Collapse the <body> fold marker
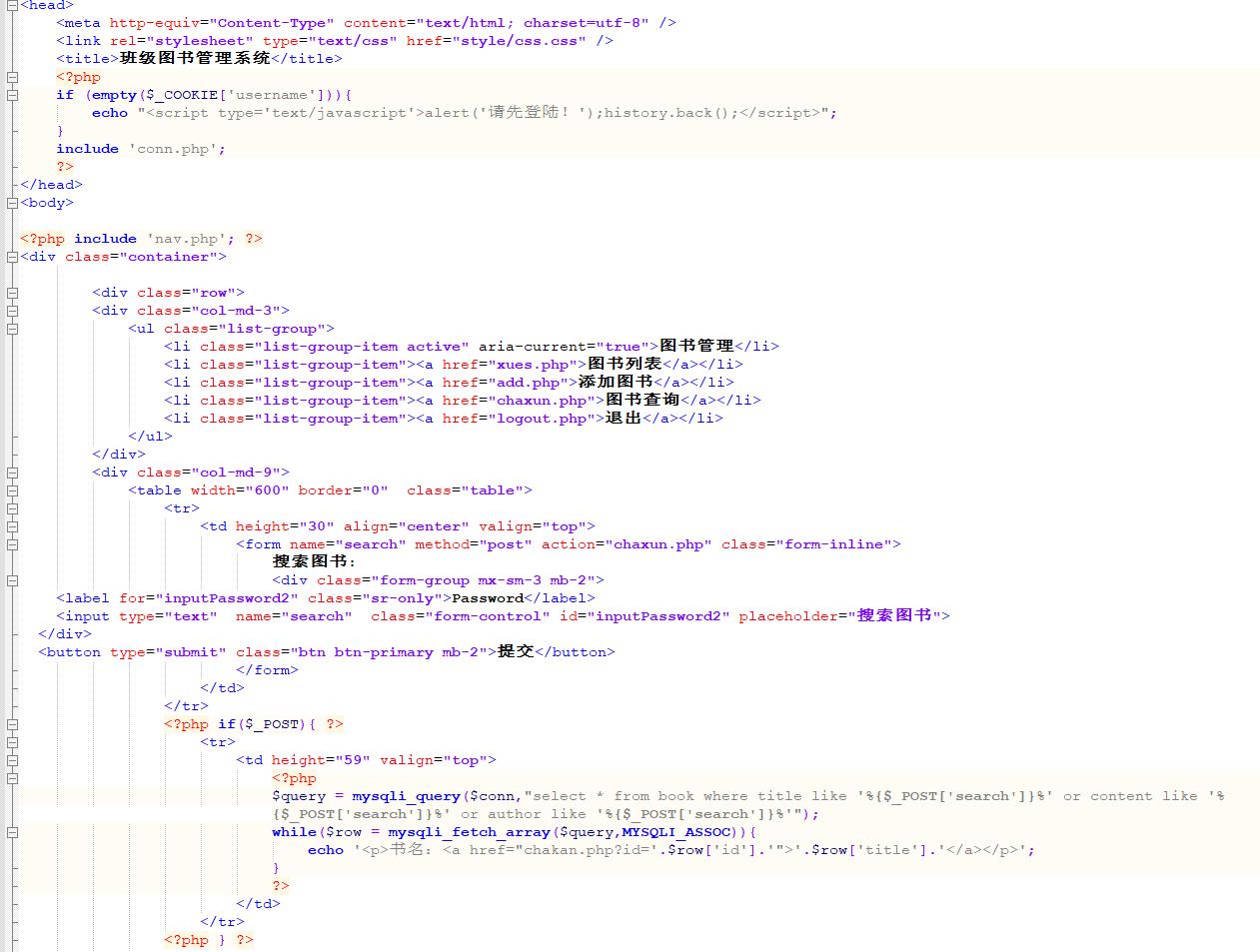The width and height of the screenshot is (1260, 952). click(x=12, y=203)
